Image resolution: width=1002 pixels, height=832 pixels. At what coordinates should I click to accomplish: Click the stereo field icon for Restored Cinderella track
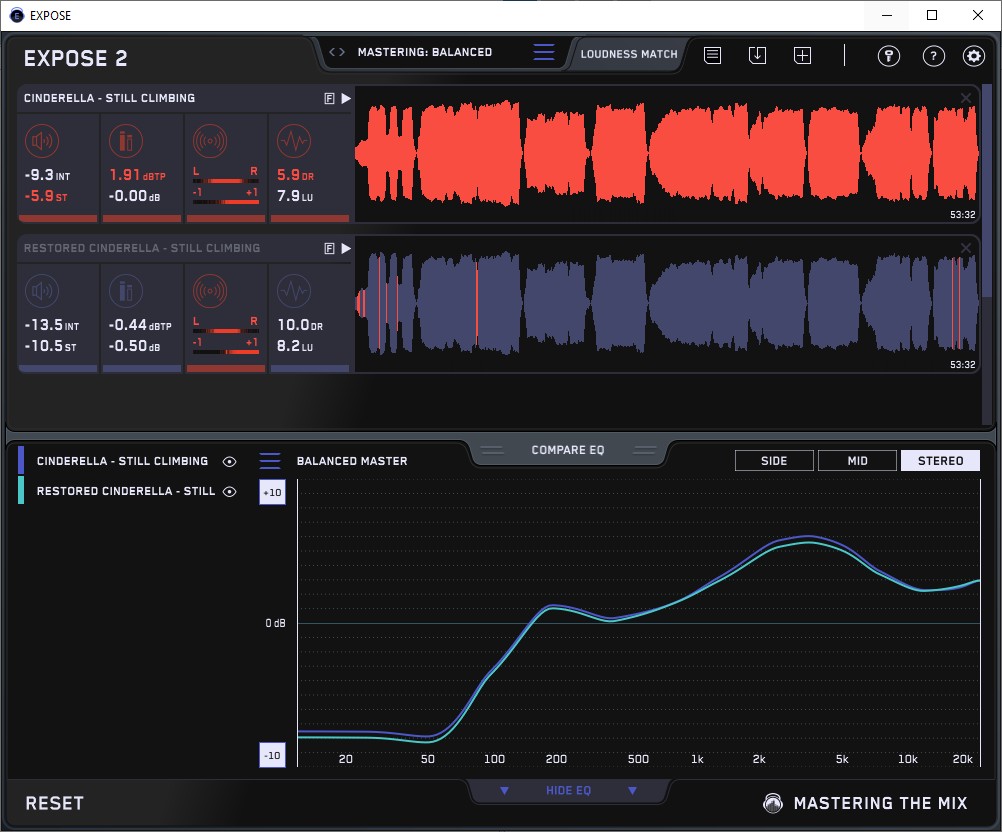(210, 291)
